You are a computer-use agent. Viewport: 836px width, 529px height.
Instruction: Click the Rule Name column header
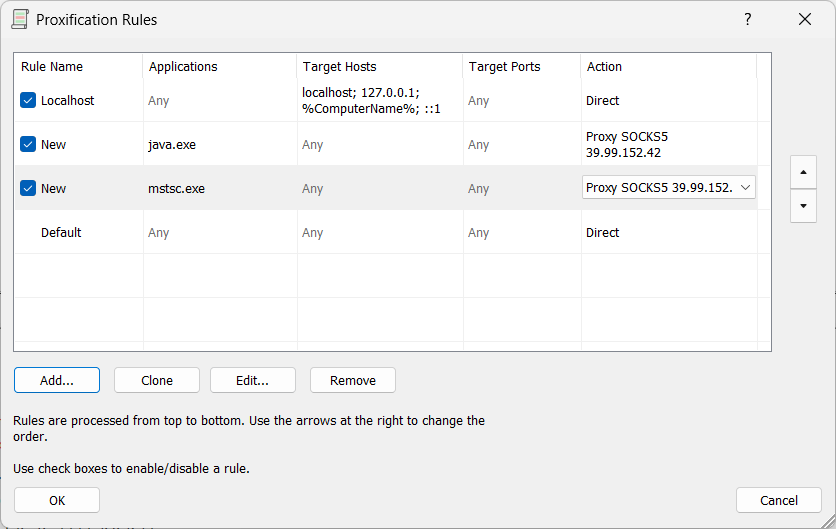click(52, 67)
